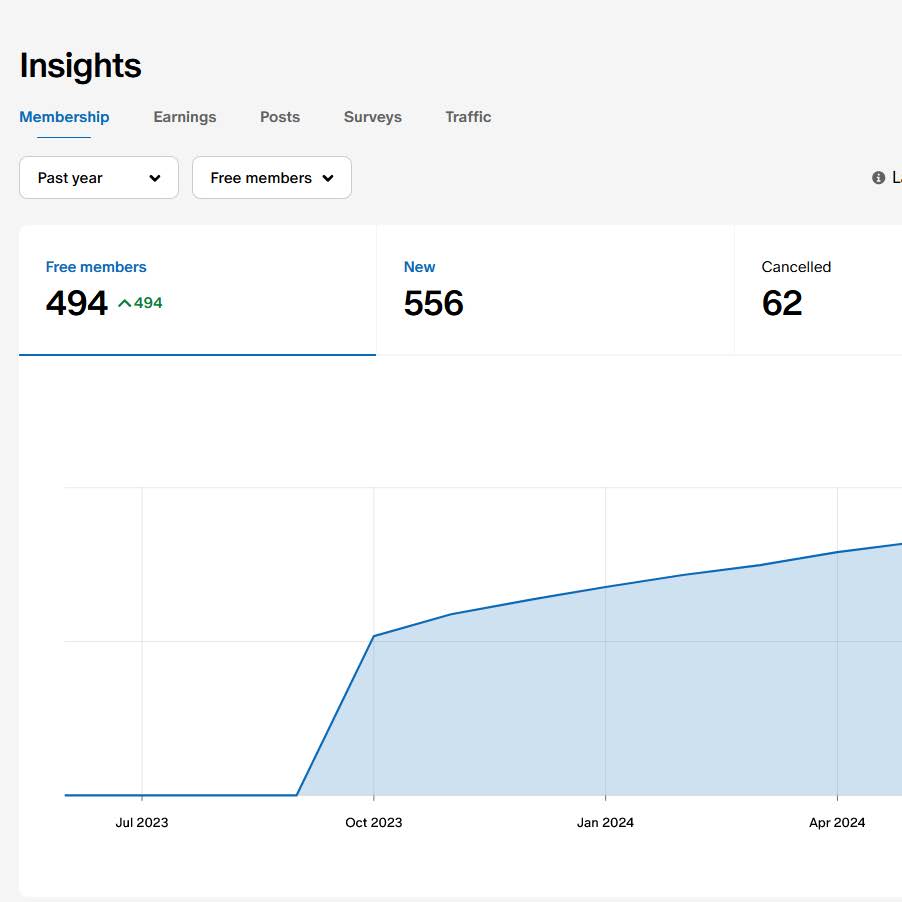Open the Posts insights tab
This screenshot has width=902, height=902.
click(279, 117)
